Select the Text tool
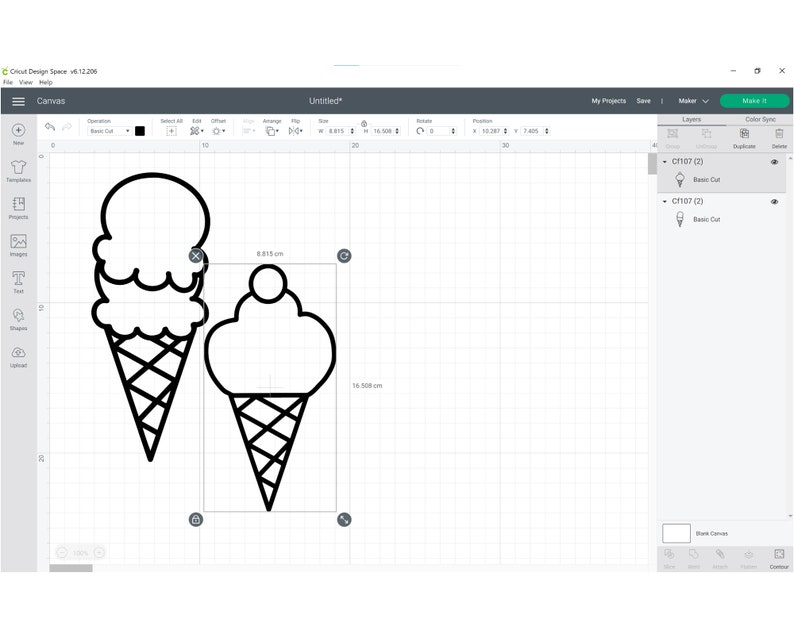Screen dimensions: 794x638 coord(18,278)
